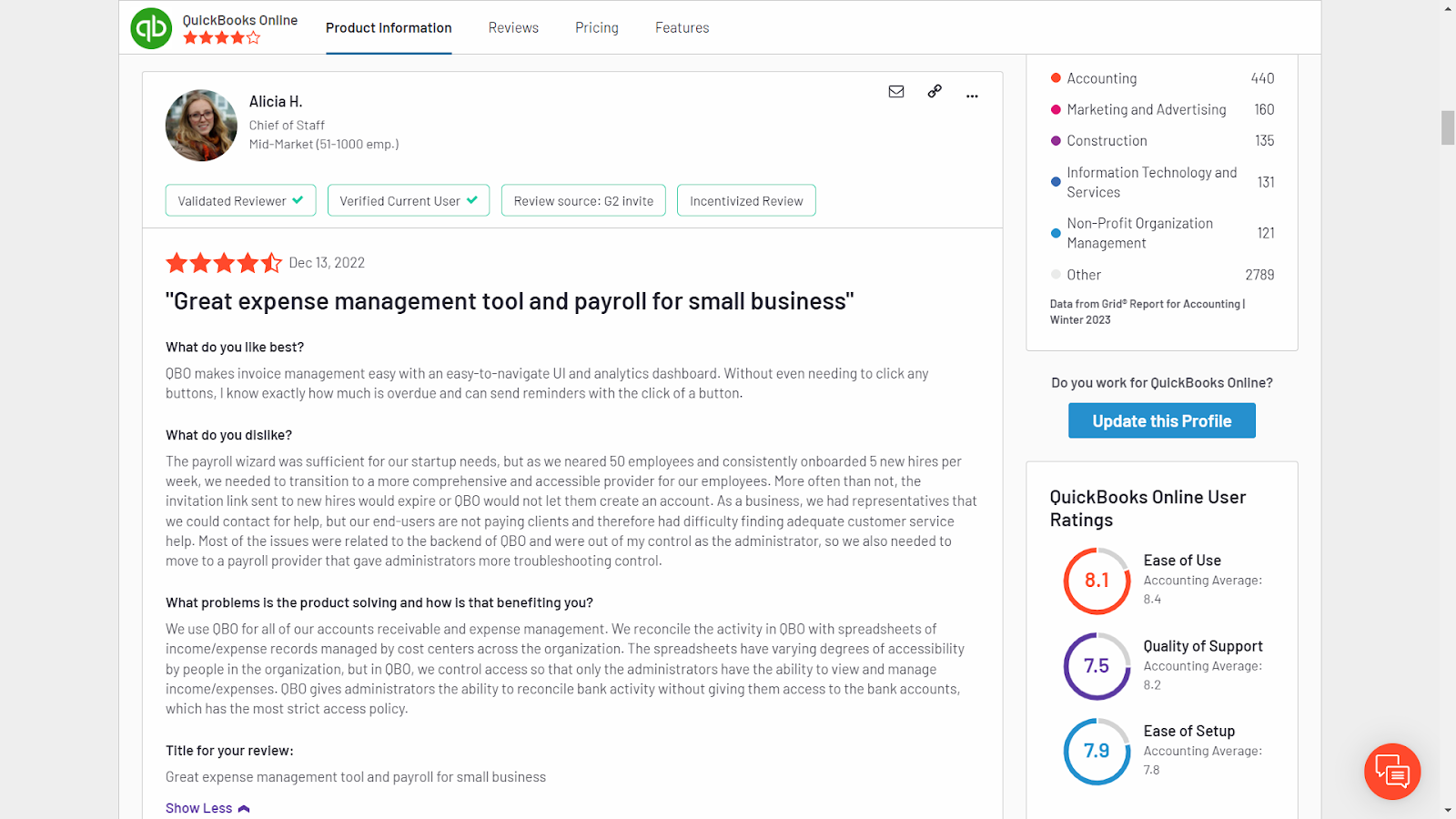Select the Non-Profit Organization Management label

tap(1140, 233)
